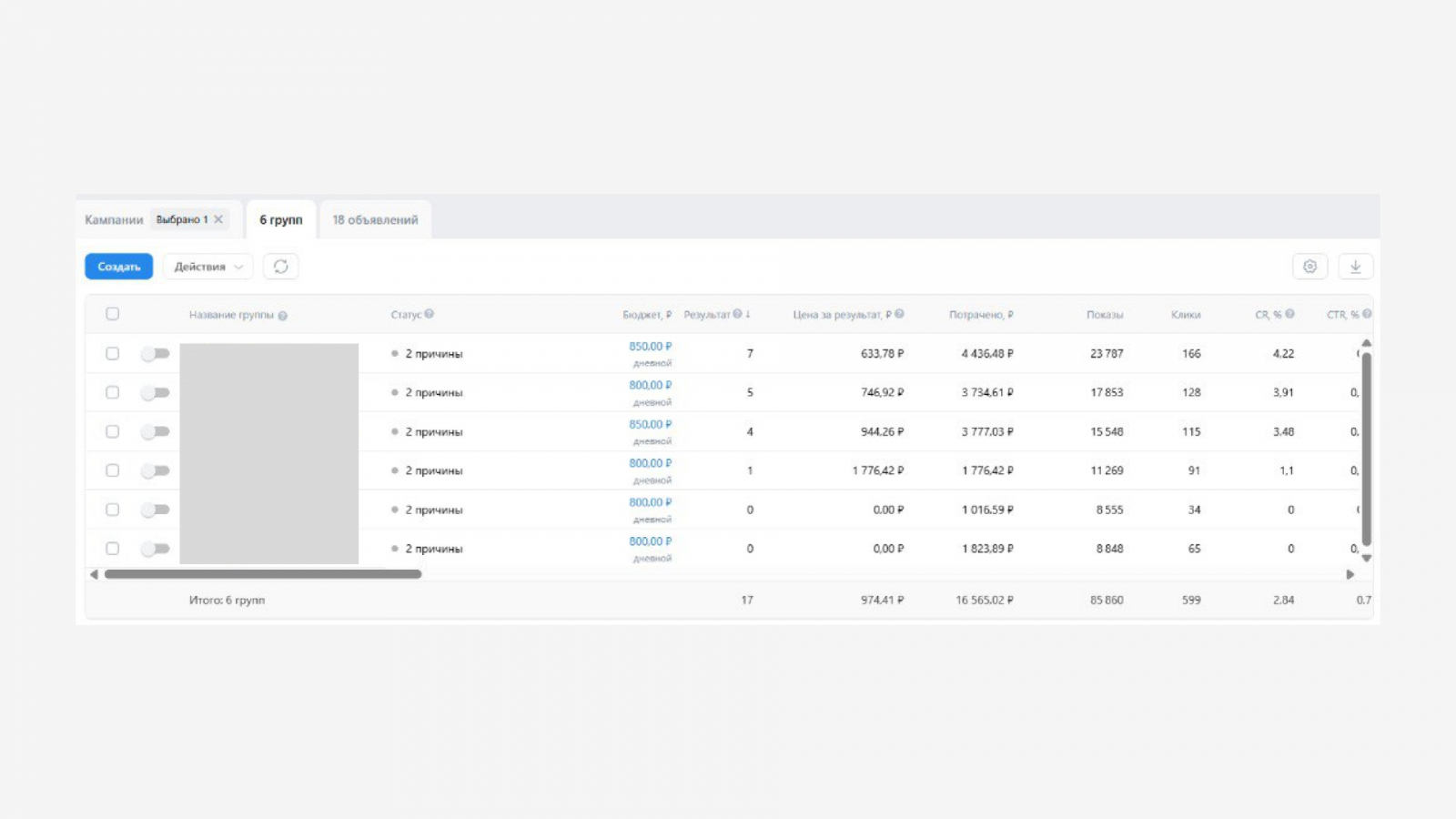Click the 850,00 ₽ budget in first row
Viewport: 1456px width, 819px height.
pos(650,347)
